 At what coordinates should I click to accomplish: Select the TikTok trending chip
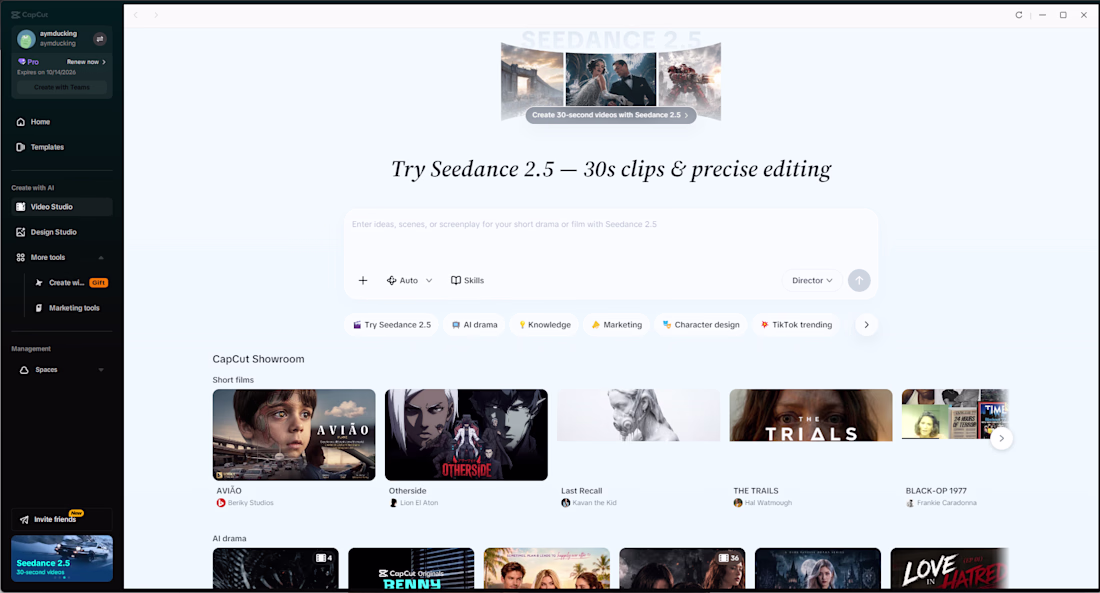tap(796, 325)
